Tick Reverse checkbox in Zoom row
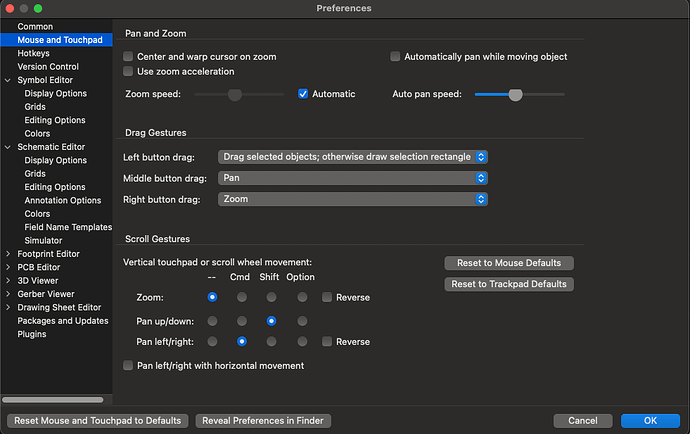This screenshot has height=434, width=690. click(x=327, y=297)
